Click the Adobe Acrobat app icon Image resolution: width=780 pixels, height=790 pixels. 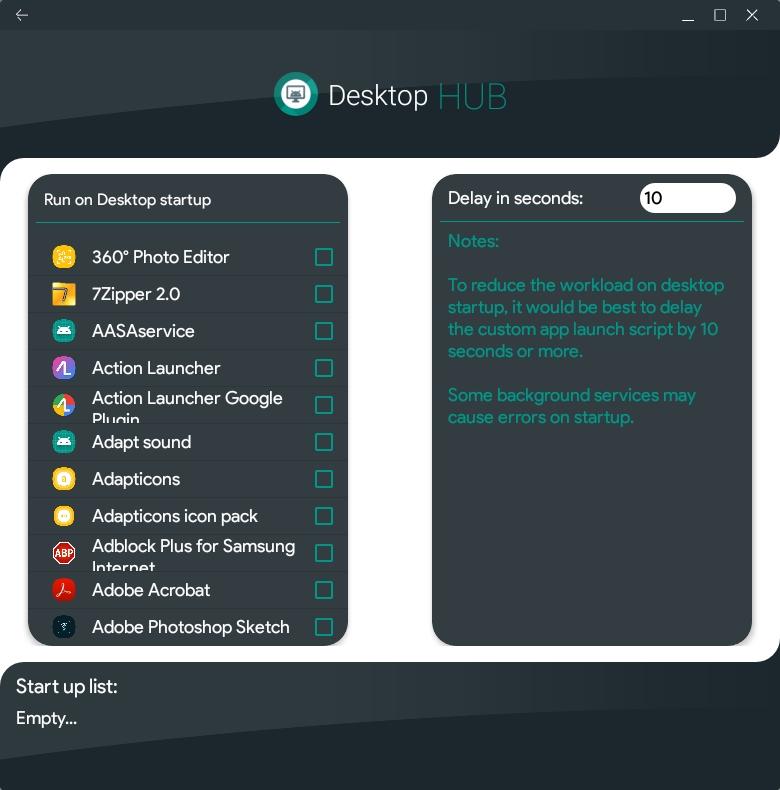click(64, 590)
